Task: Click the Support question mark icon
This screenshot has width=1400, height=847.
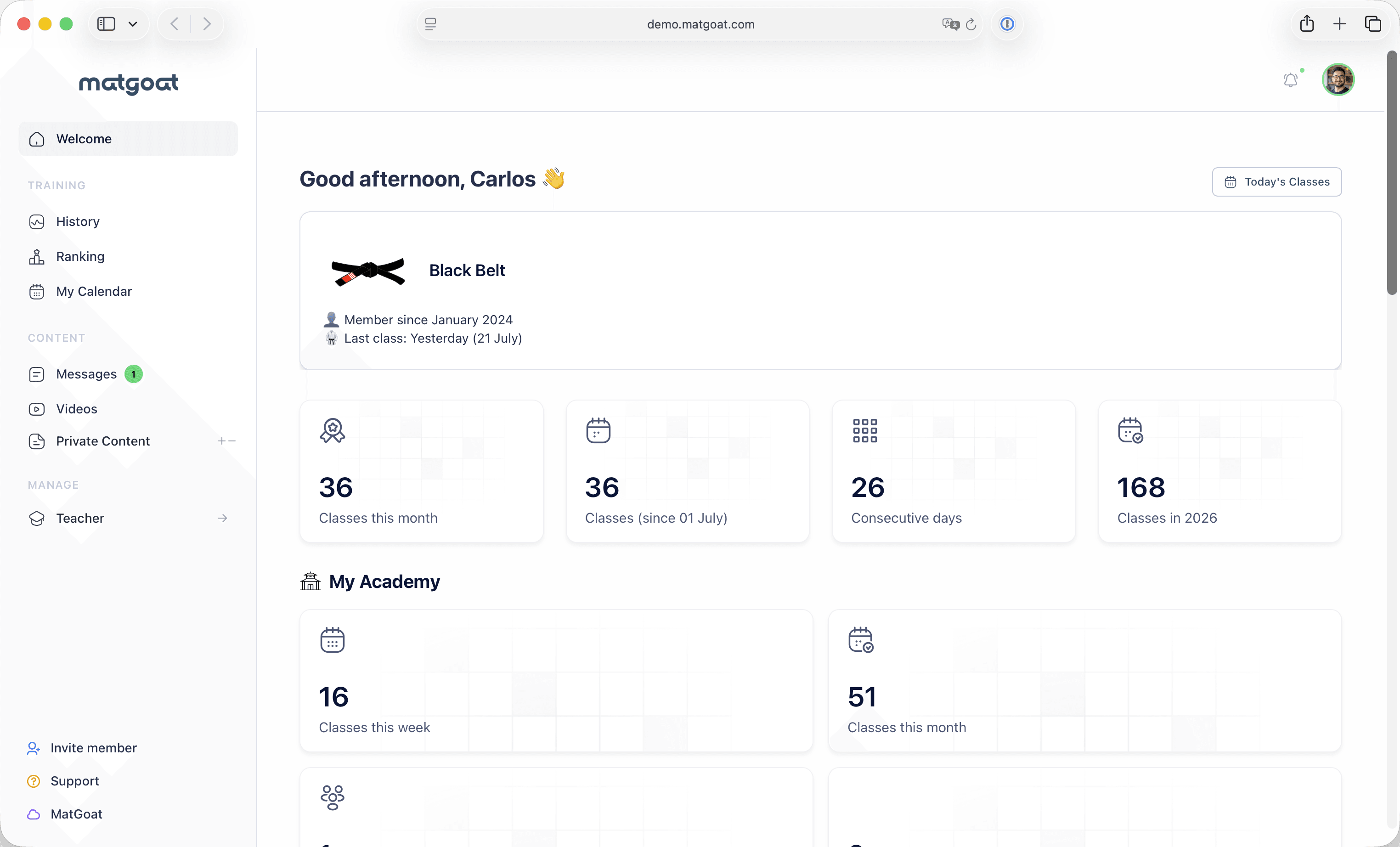Action: (x=34, y=781)
